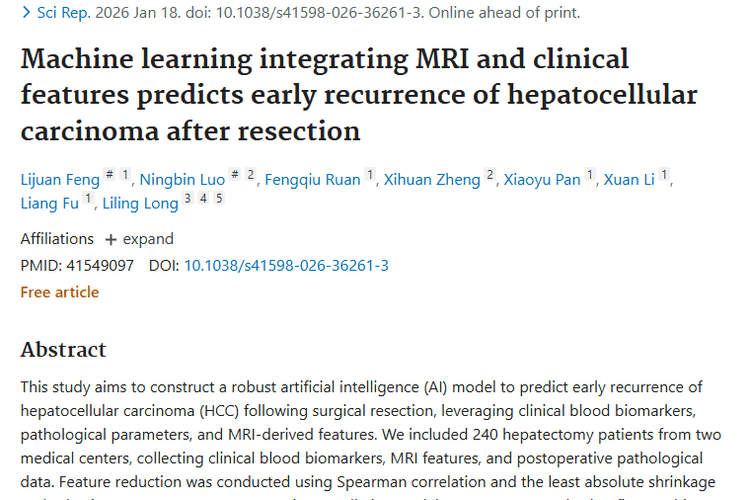This screenshot has height=500, width=750.
Task: Click author Liling Long
Action: tap(140, 204)
